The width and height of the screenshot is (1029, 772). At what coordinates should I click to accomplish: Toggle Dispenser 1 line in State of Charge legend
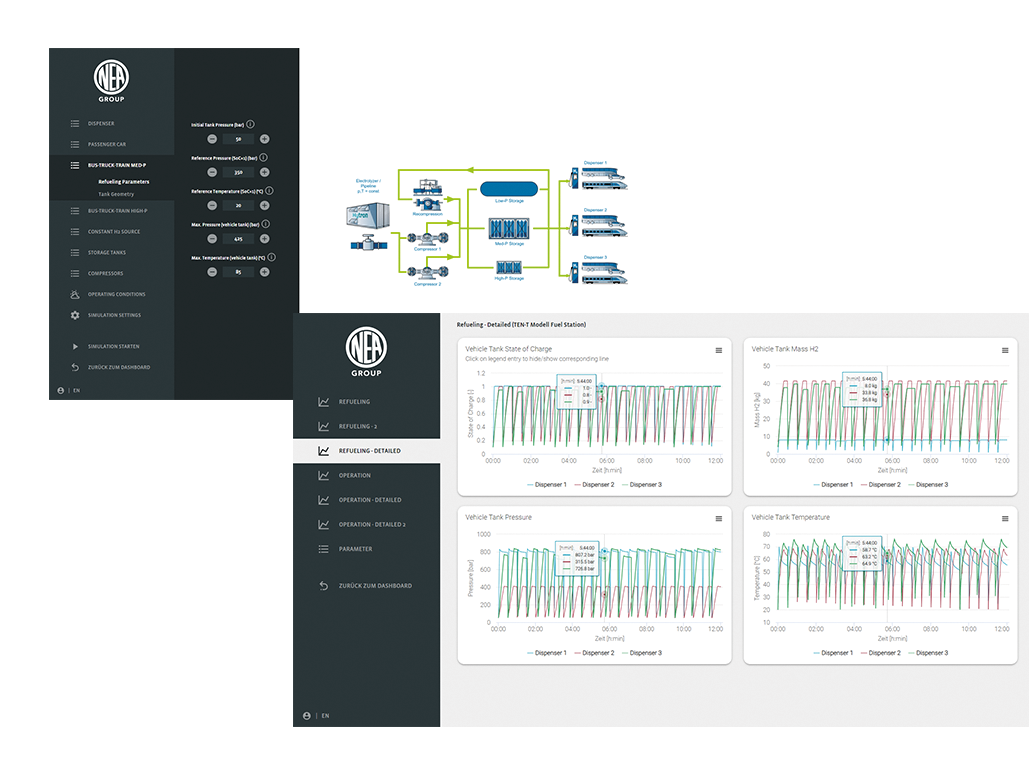547,485
